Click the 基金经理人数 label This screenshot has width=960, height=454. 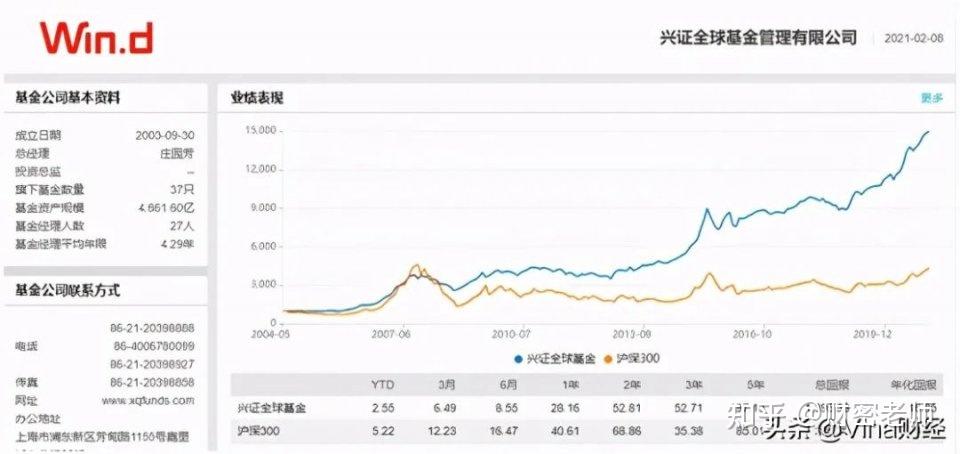50,226
